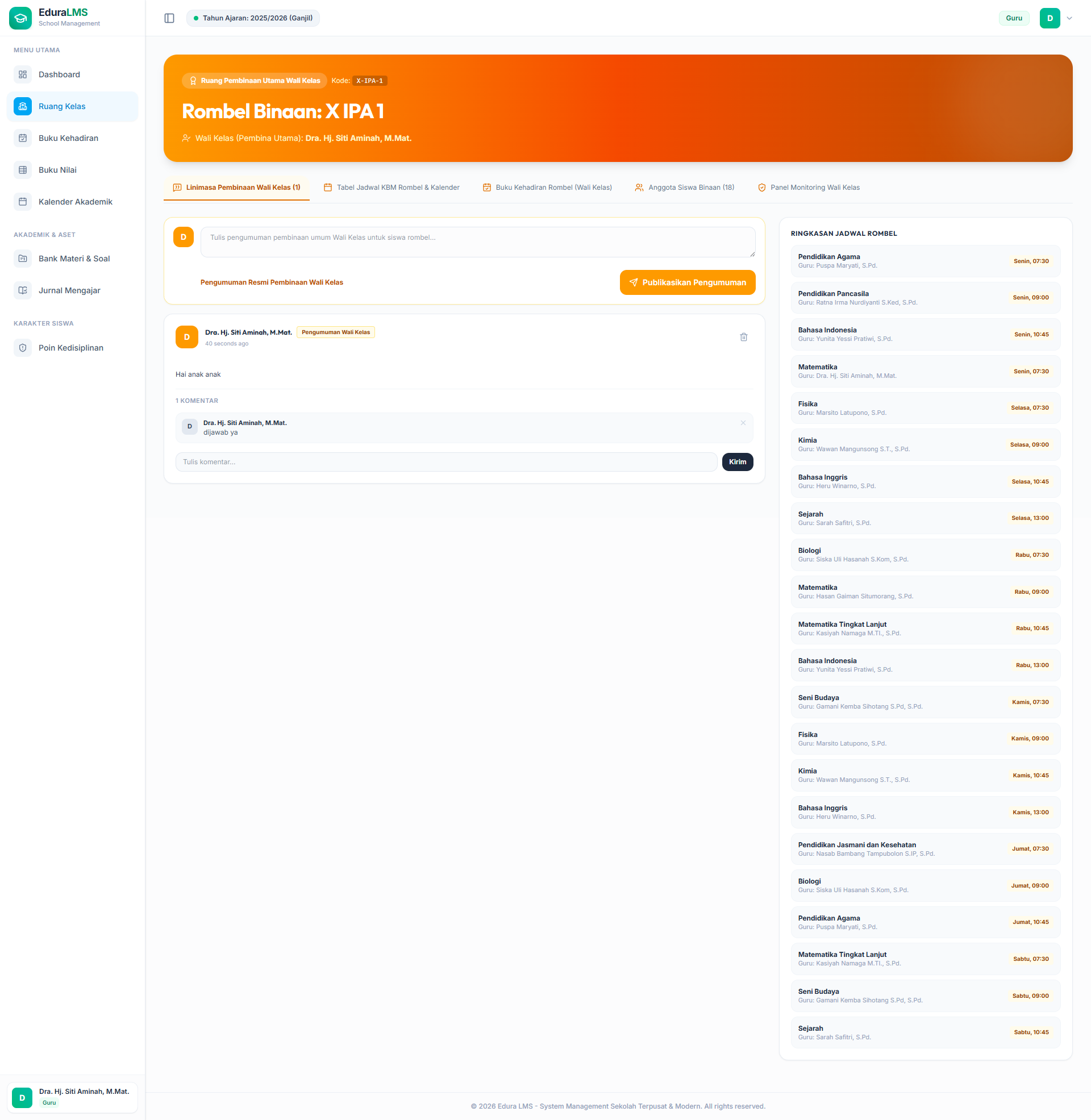Open Panel Monitoring Wali Kelas tab
Viewport: 1091px width, 1120px height.
pos(809,188)
